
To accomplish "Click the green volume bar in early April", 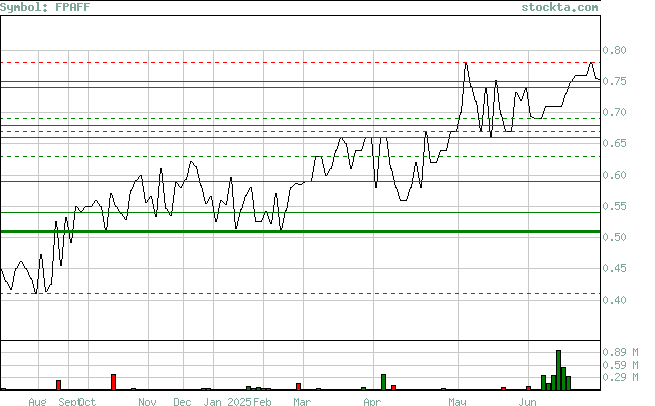I will (x=383, y=382).
